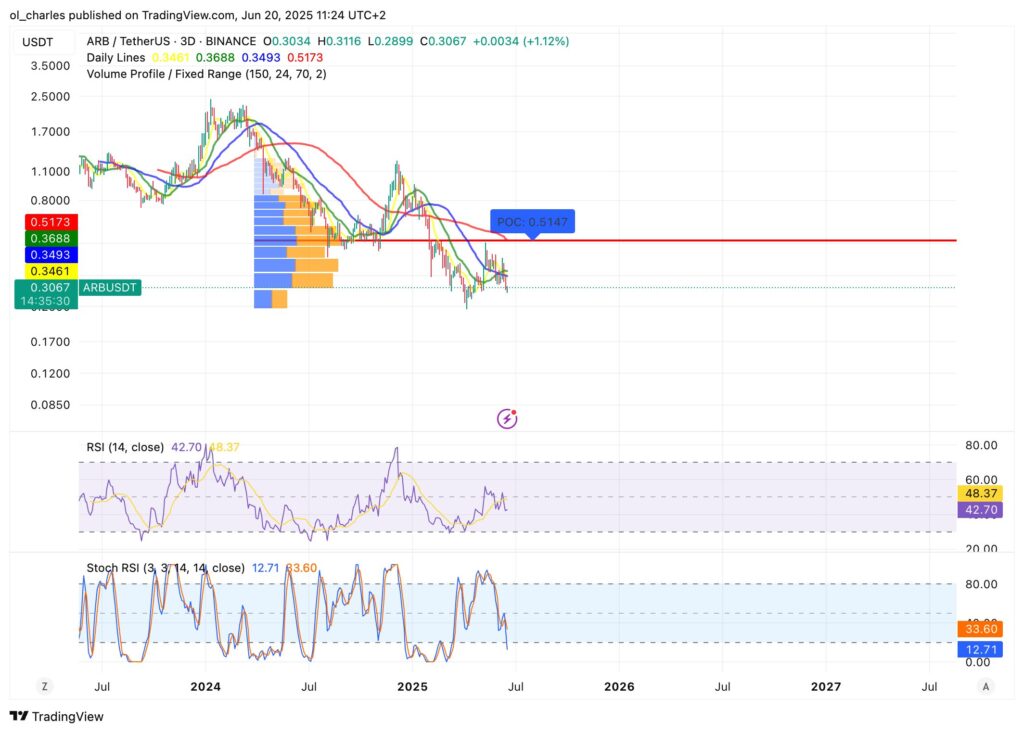Click 2026 on the time axis
Screen dimensions: 1024x733
pyautogui.click(x=618, y=686)
